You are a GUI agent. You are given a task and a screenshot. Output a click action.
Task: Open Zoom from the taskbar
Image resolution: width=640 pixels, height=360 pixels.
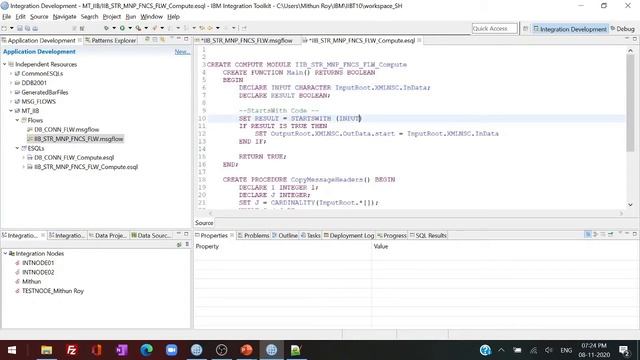point(171,350)
